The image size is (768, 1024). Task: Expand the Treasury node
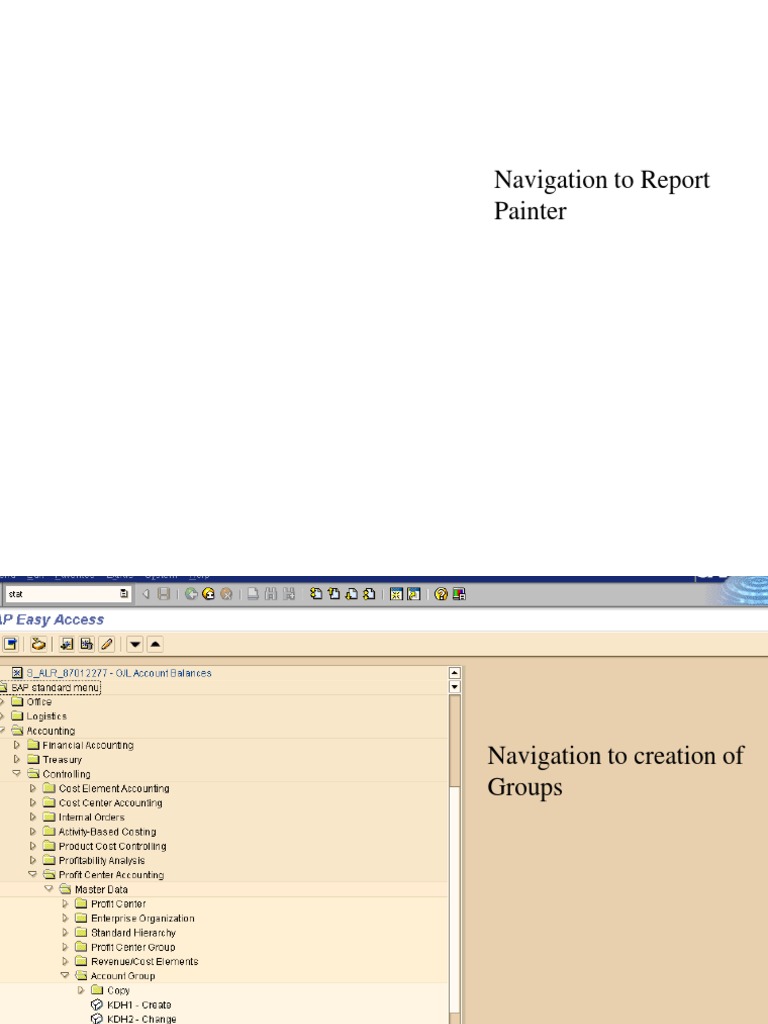coord(16,760)
